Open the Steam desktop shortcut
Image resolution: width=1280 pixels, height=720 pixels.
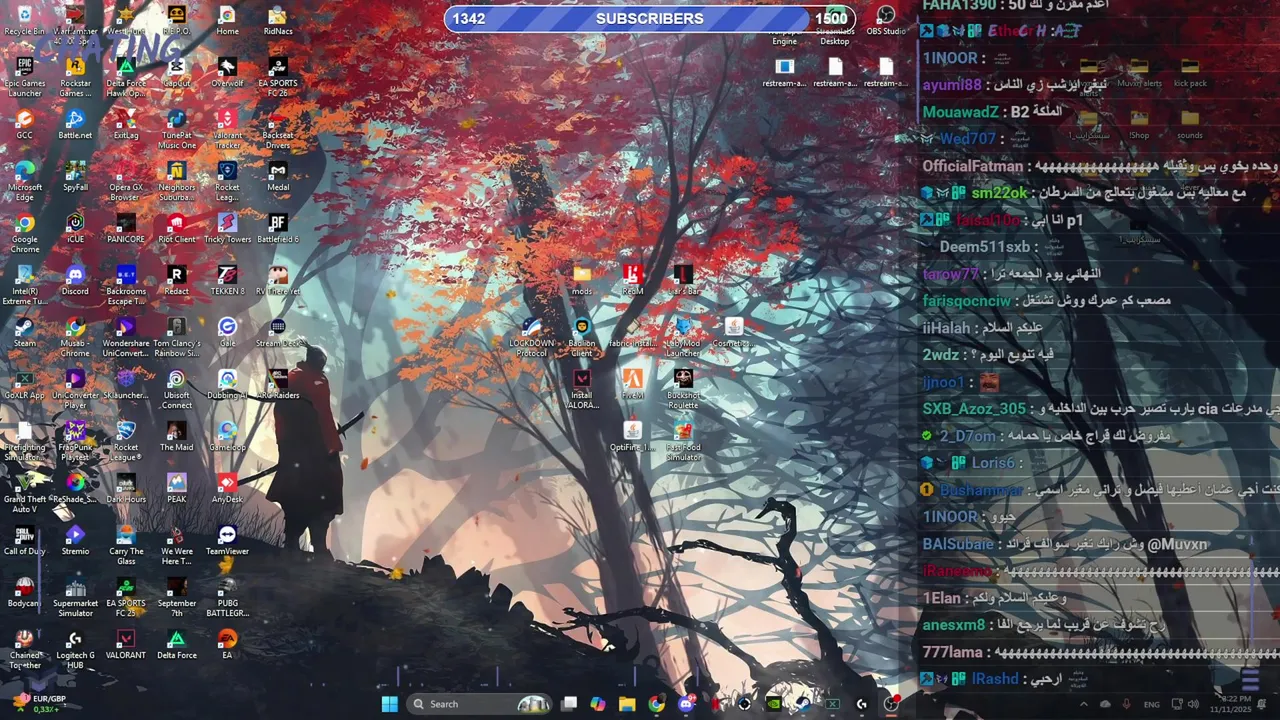coord(24,332)
